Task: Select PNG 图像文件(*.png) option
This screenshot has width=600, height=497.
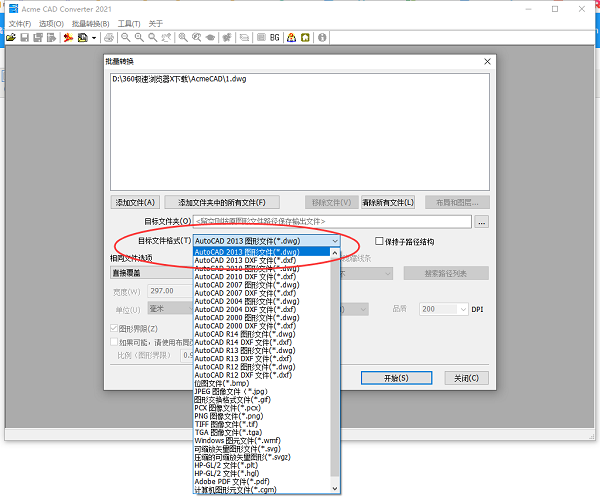Action: pyautogui.click(x=262, y=416)
